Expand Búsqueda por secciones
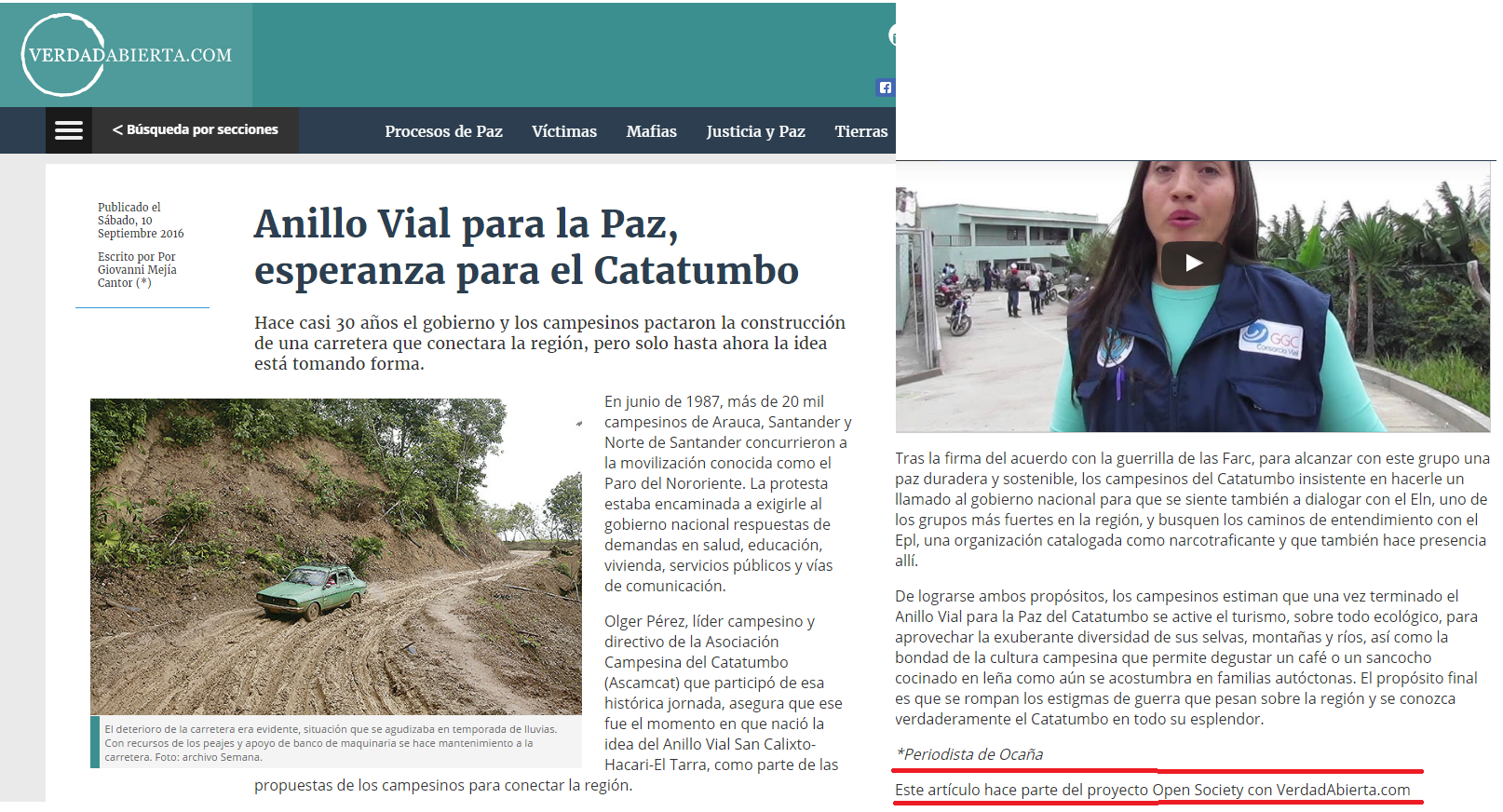The width and height of the screenshot is (1503, 812). click(196, 129)
